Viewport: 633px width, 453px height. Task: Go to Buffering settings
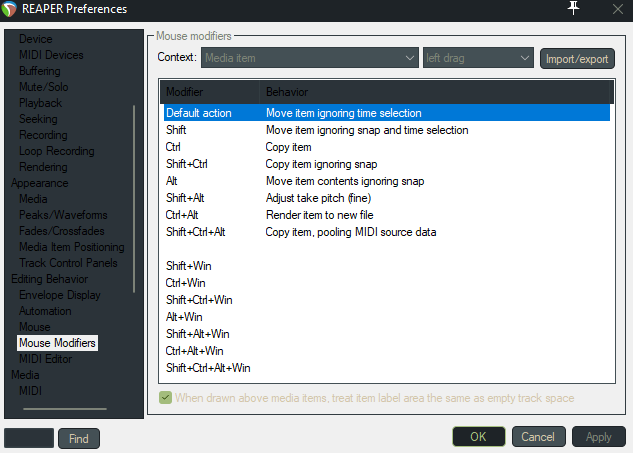40,71
